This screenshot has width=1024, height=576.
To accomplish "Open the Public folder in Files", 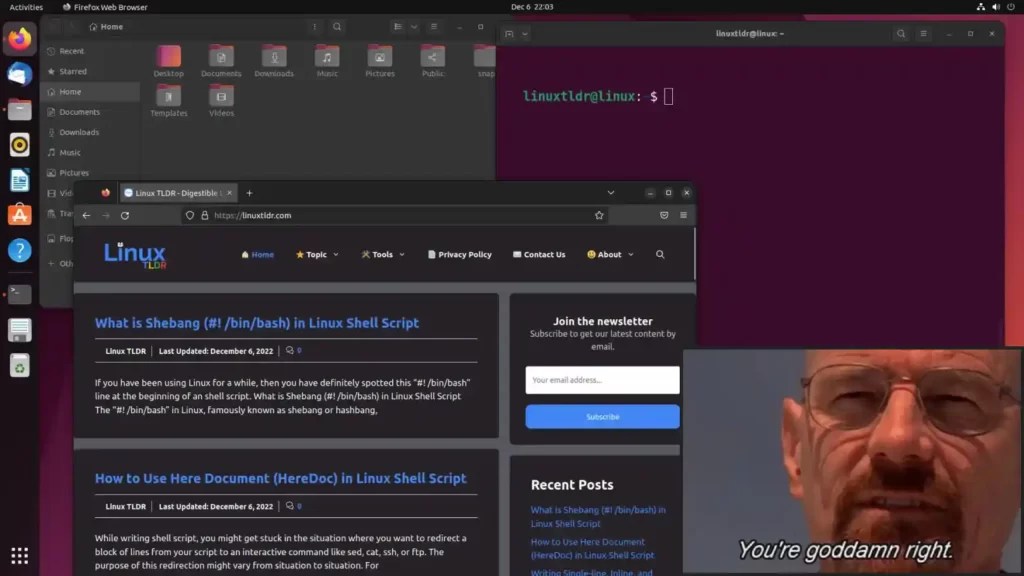I will pos(432,61).
